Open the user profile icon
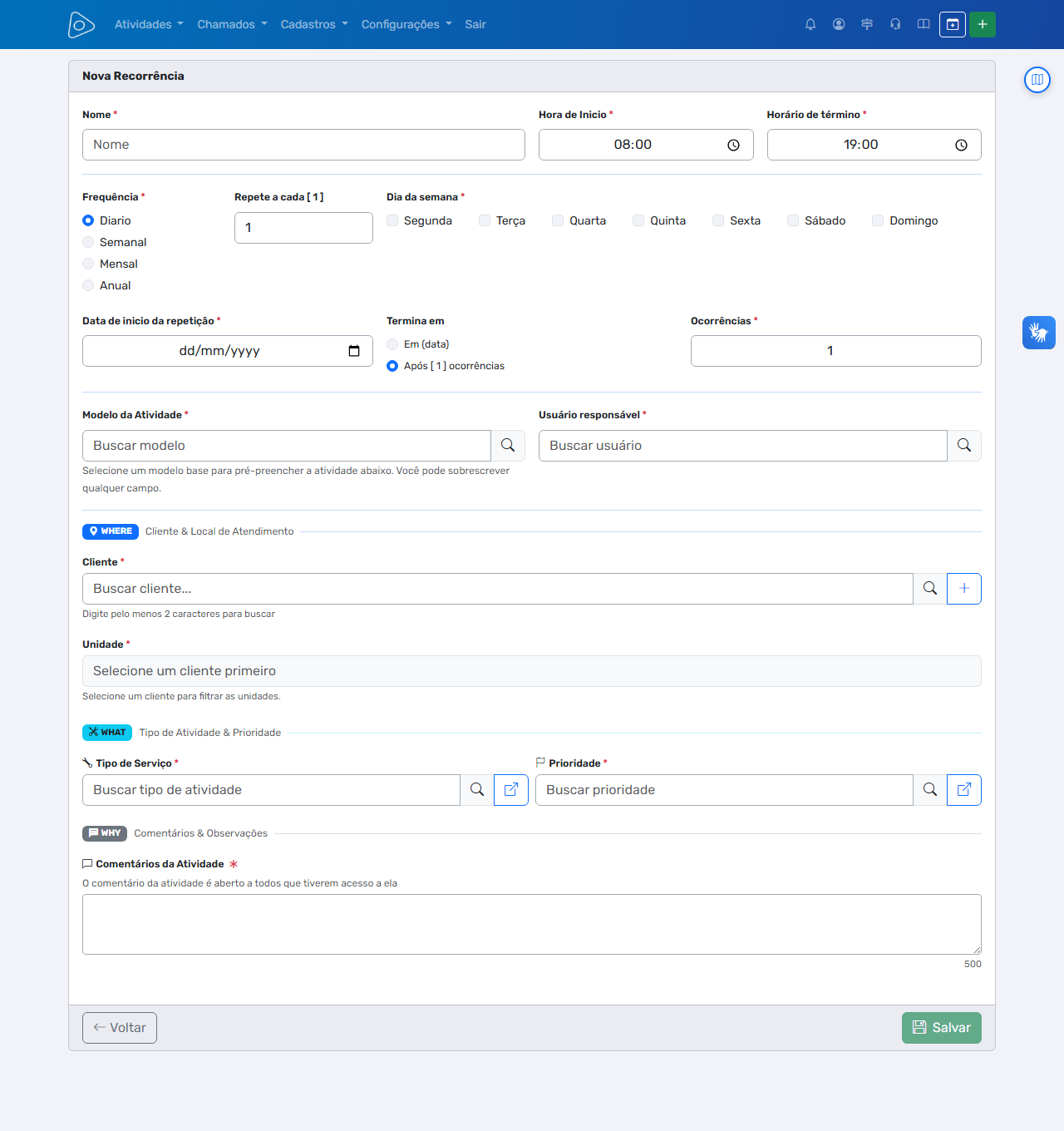1064x1131 pixels. (x=839, y=25)
